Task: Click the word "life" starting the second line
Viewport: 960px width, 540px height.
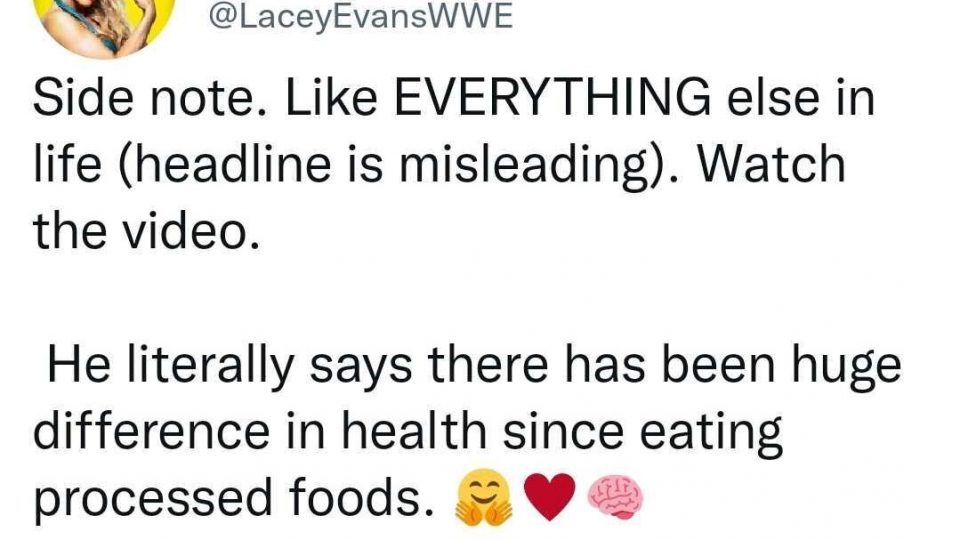Action: tap(67, 164)
